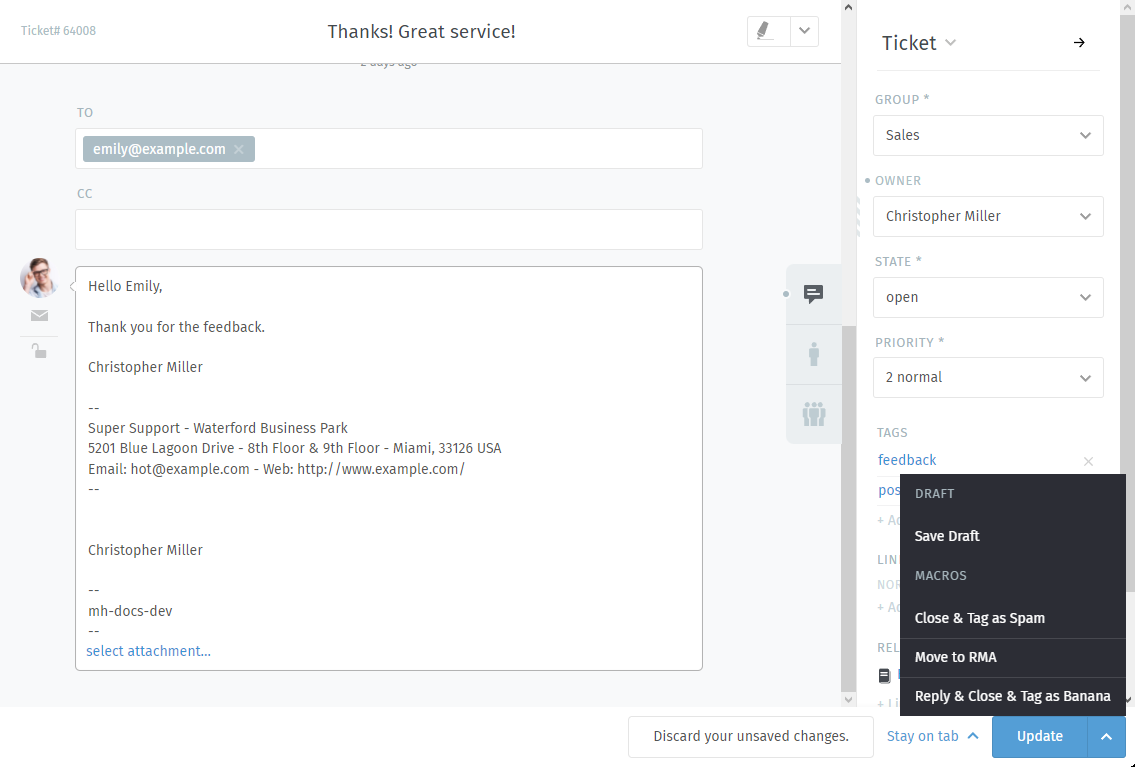Image resolution: width=1135 pixels, height=772 pixels.
Task: Select the highlighter text tool icon
Action: click(x=766, y=31)
